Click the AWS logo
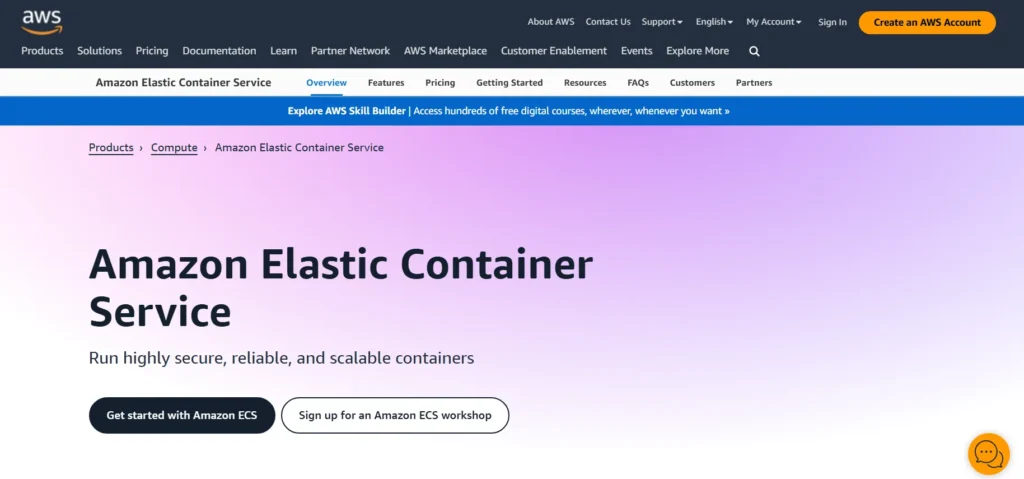The width and height of the screenshot is (1024, 479). (42, 22)
